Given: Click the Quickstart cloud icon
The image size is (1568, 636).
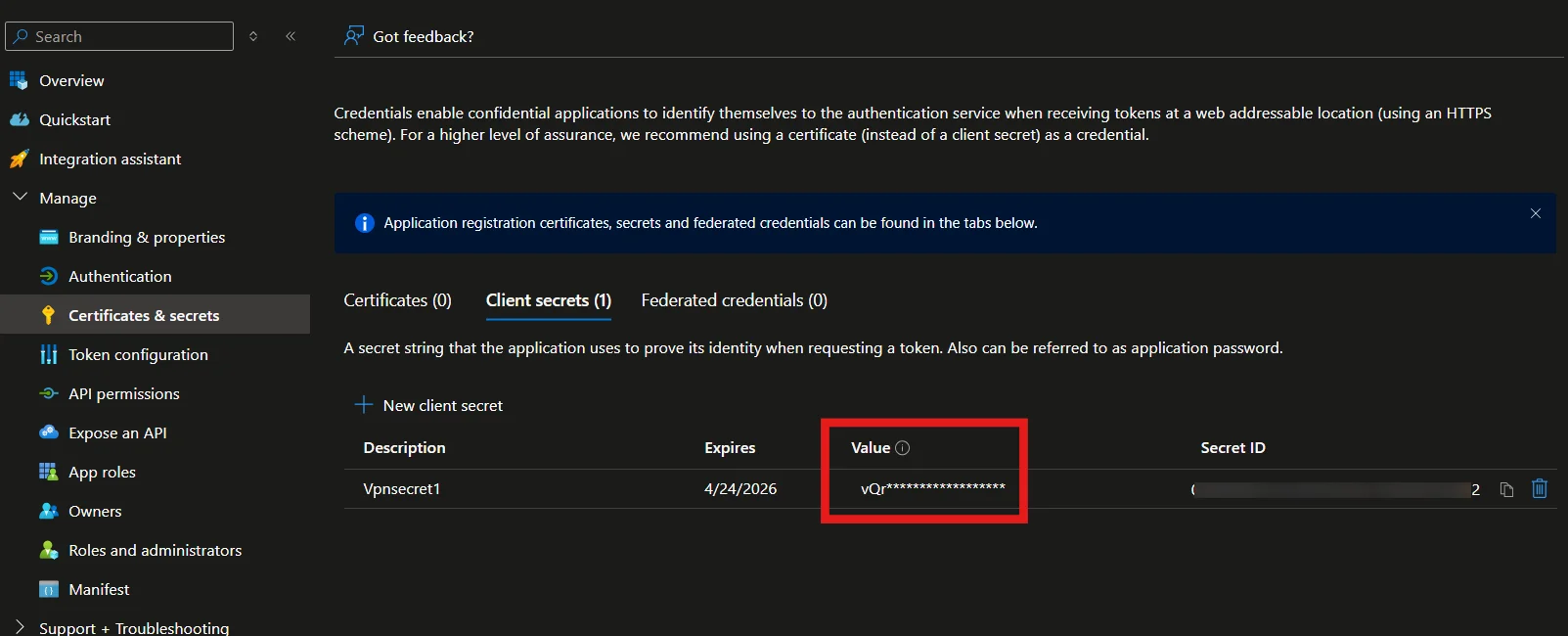Looking at the screenshot, I should pos(19,119).
